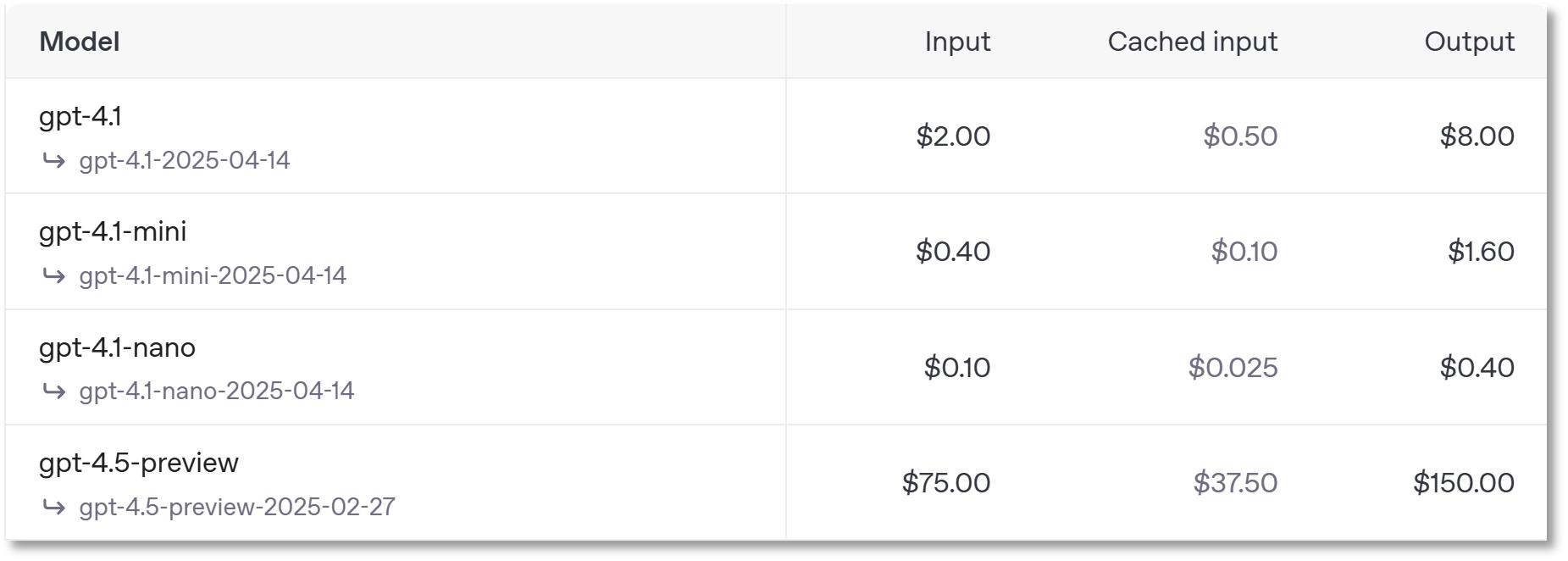
Task: Select the Model column header
Action: click(80, 42)
